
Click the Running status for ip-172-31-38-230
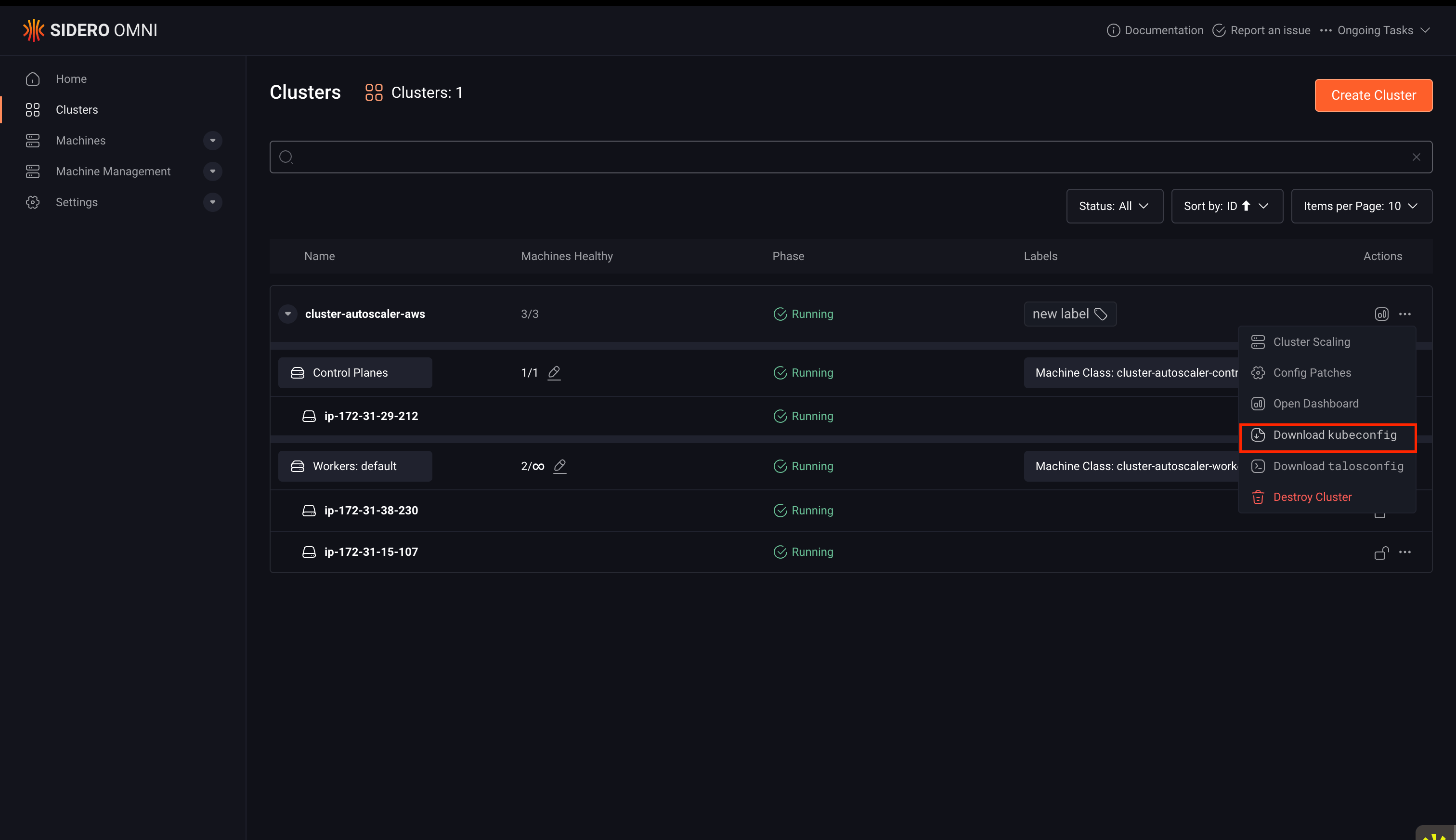click(803, 511)
